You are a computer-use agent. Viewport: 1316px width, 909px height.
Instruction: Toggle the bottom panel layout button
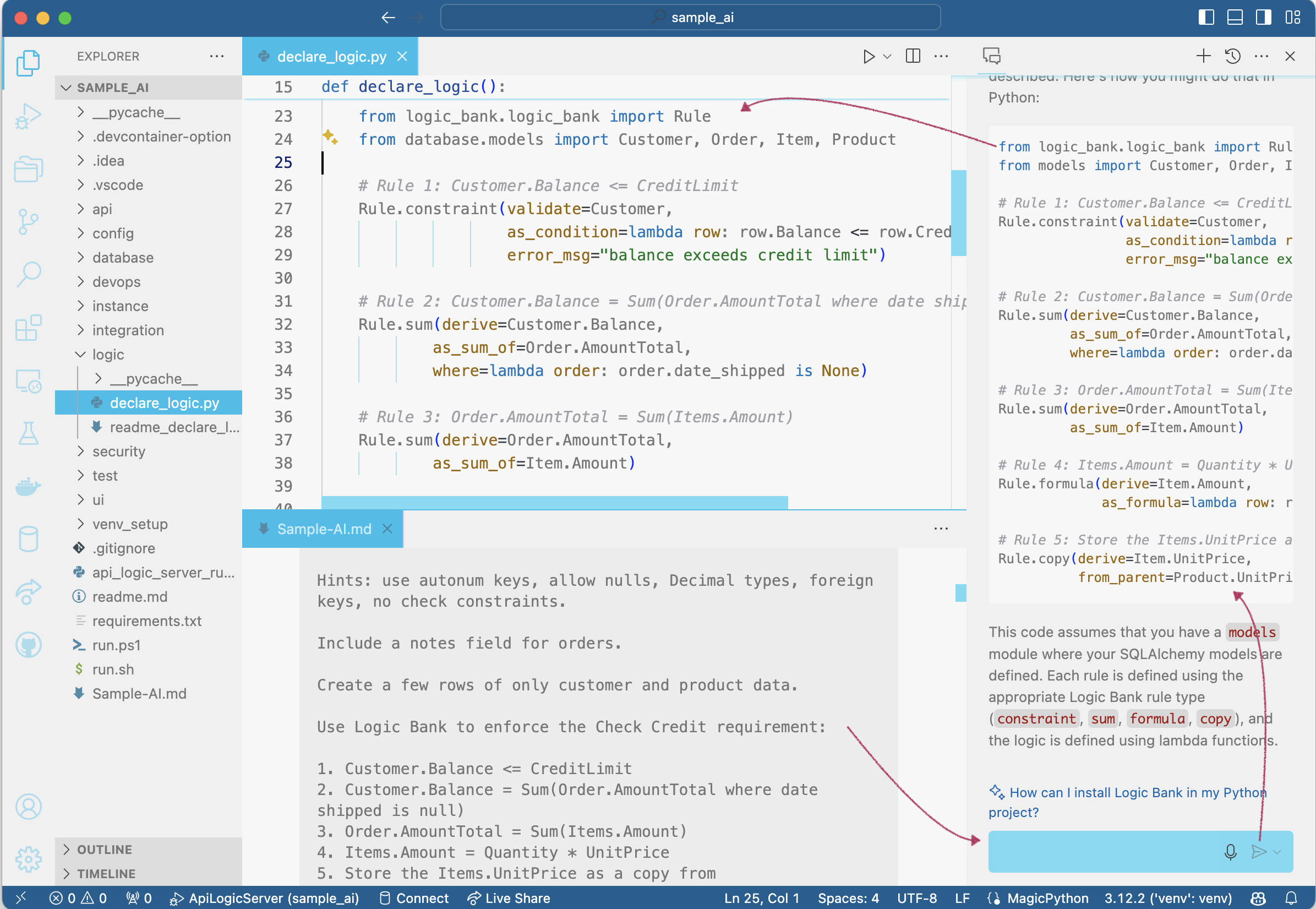(1234, 17)
